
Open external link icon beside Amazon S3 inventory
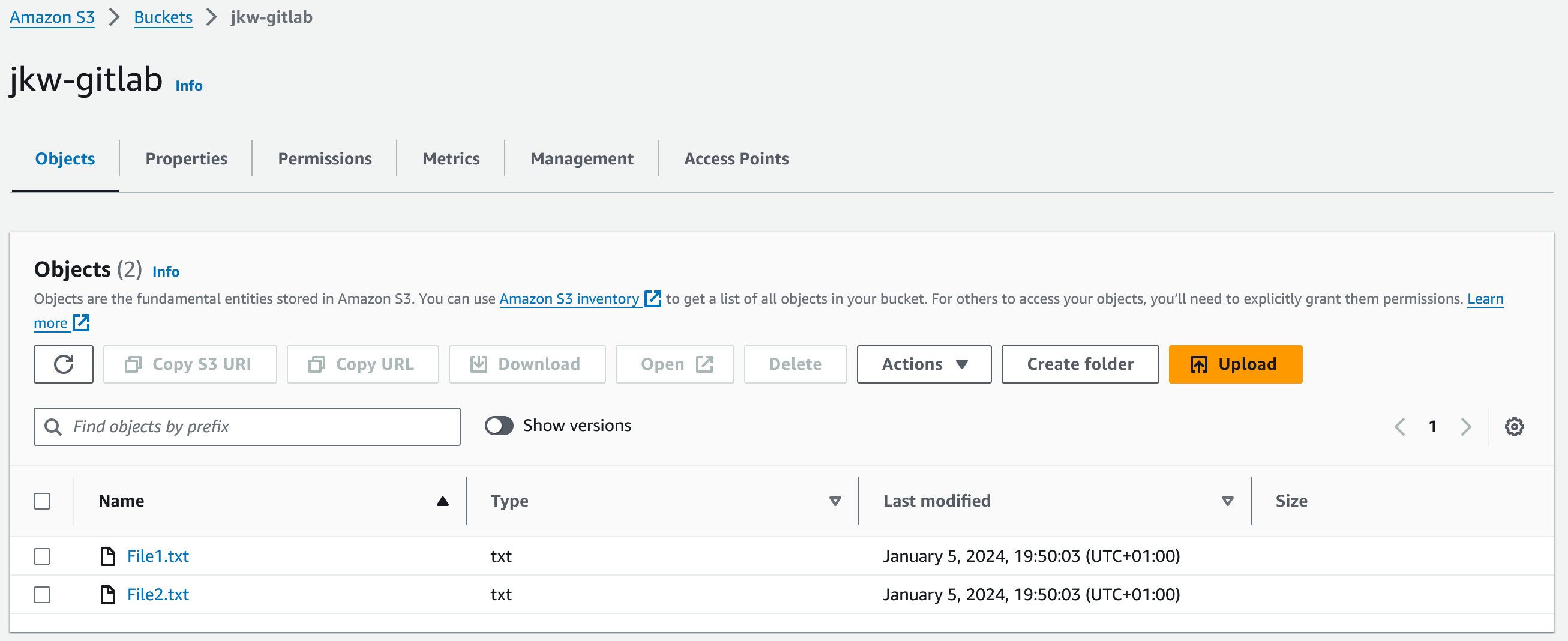pos(652,299)
